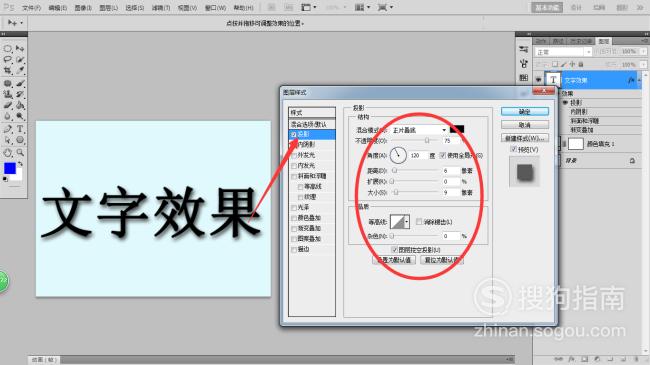The image size is (650, 365).
Task: Select the Clone Stamp tool
Action: (7, 94)
